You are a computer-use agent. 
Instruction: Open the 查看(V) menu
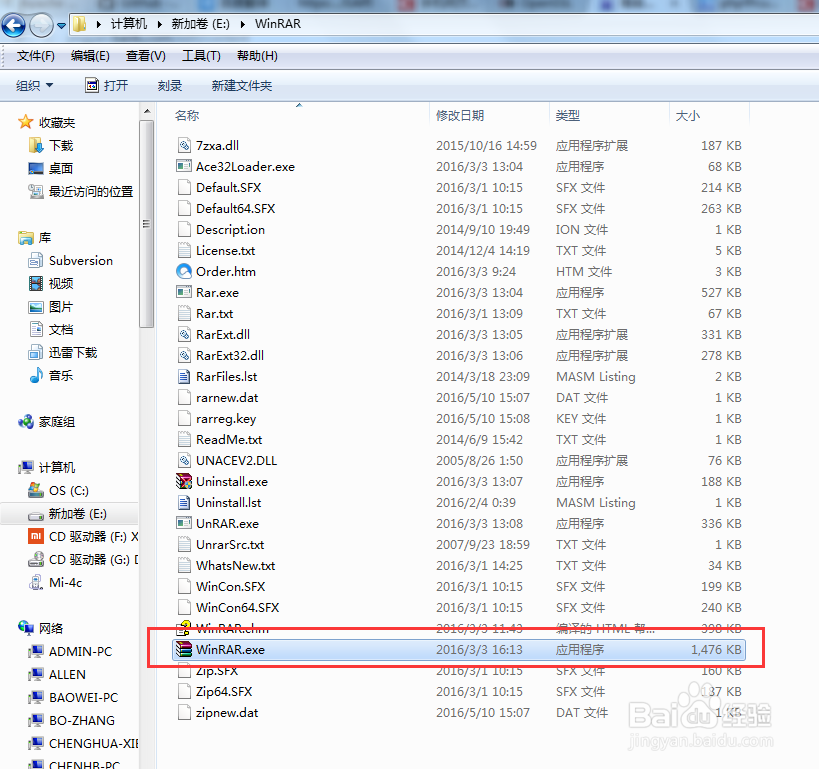146,56
